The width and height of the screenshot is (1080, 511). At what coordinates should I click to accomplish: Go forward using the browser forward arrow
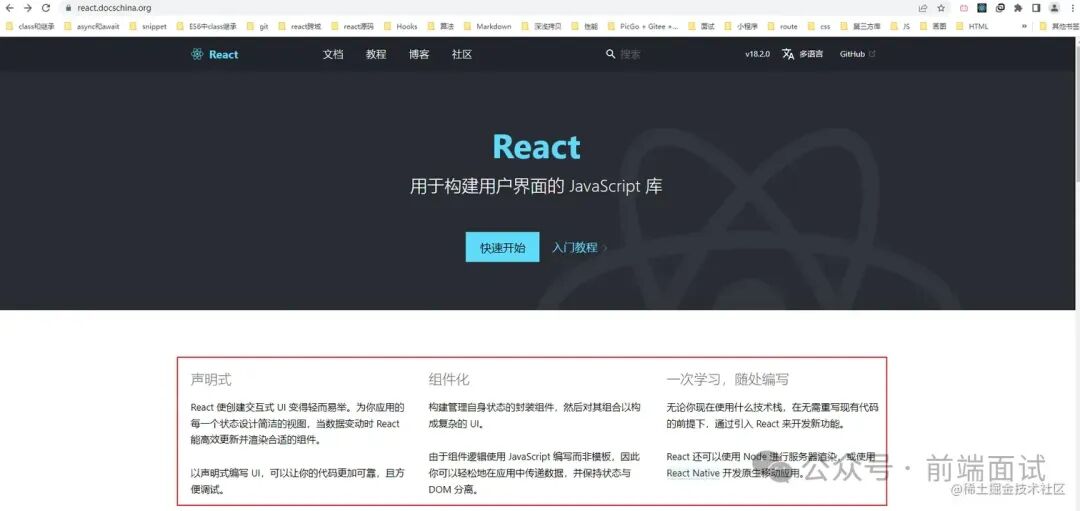tap(28, 8)
